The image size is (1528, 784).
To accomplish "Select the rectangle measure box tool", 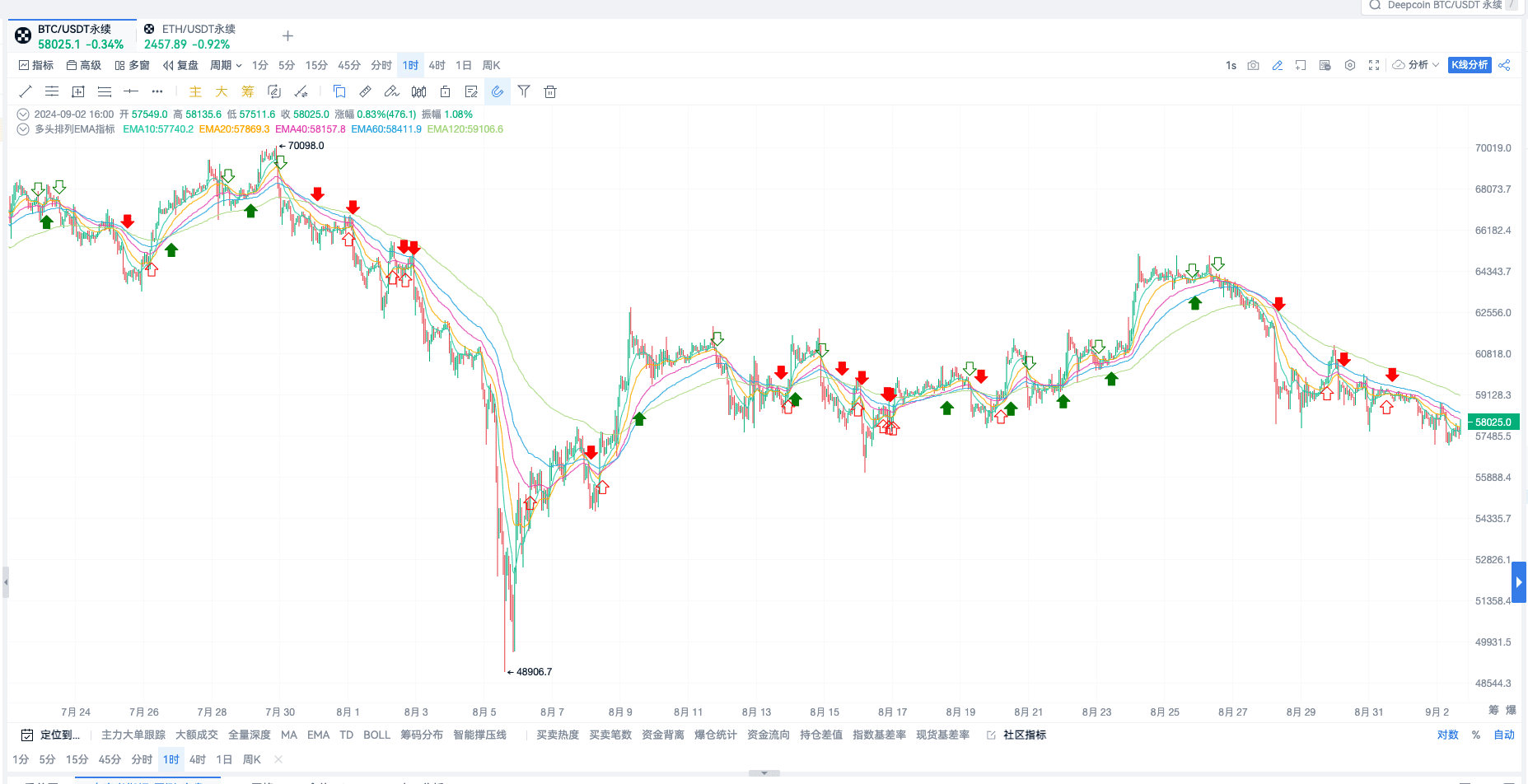I will 78,91.
